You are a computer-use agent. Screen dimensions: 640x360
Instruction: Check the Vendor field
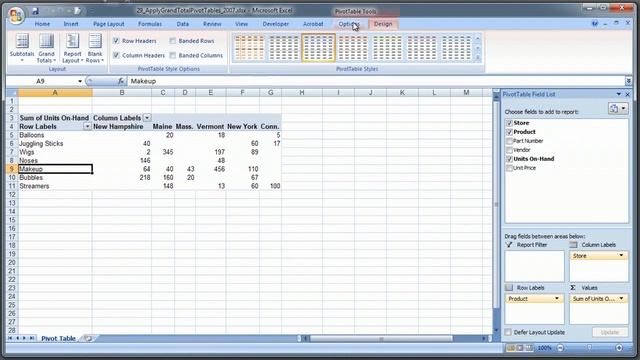click(509, 150)
